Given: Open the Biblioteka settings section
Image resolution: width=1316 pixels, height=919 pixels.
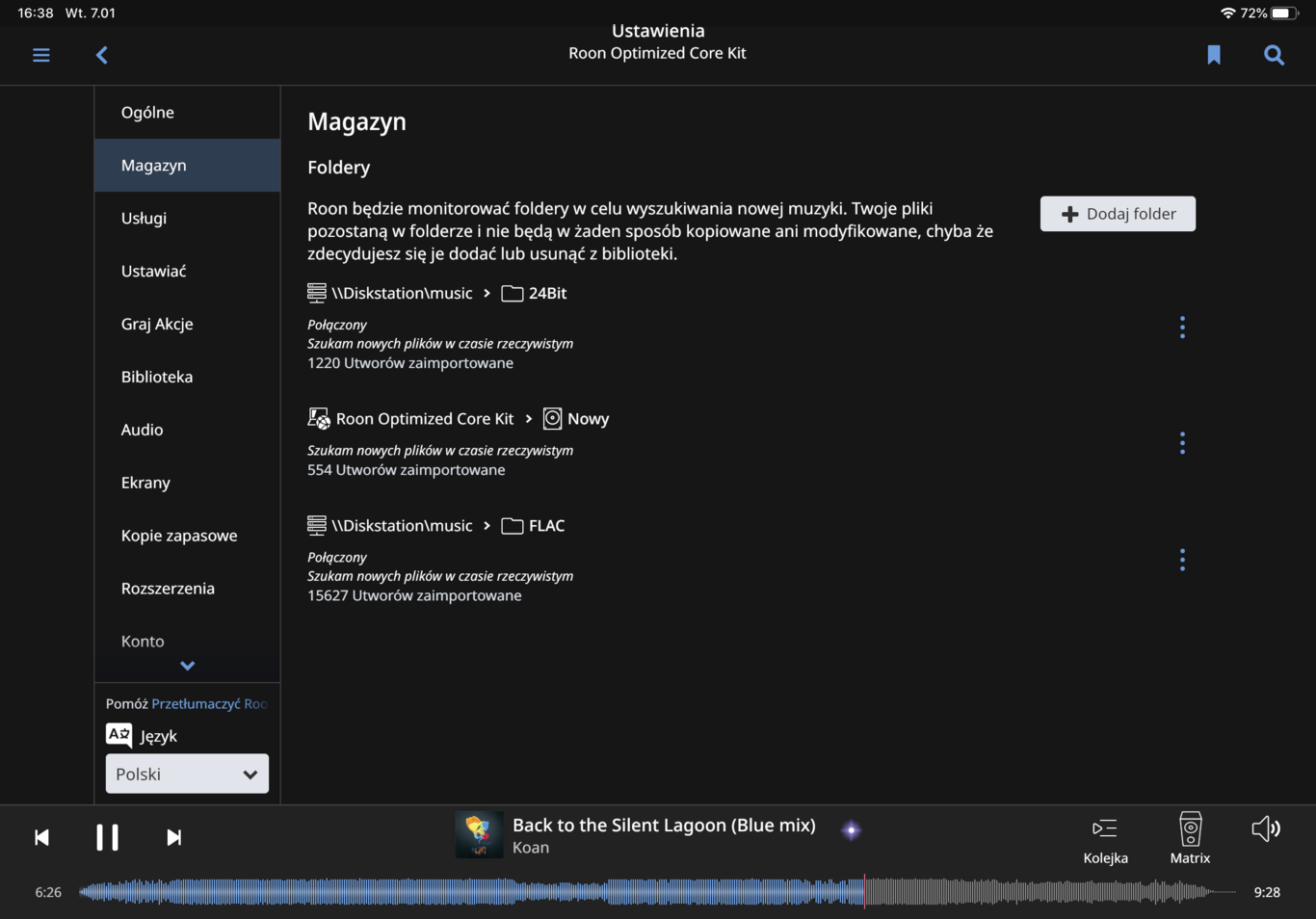Looking at the screenshot, I should 187,378.
